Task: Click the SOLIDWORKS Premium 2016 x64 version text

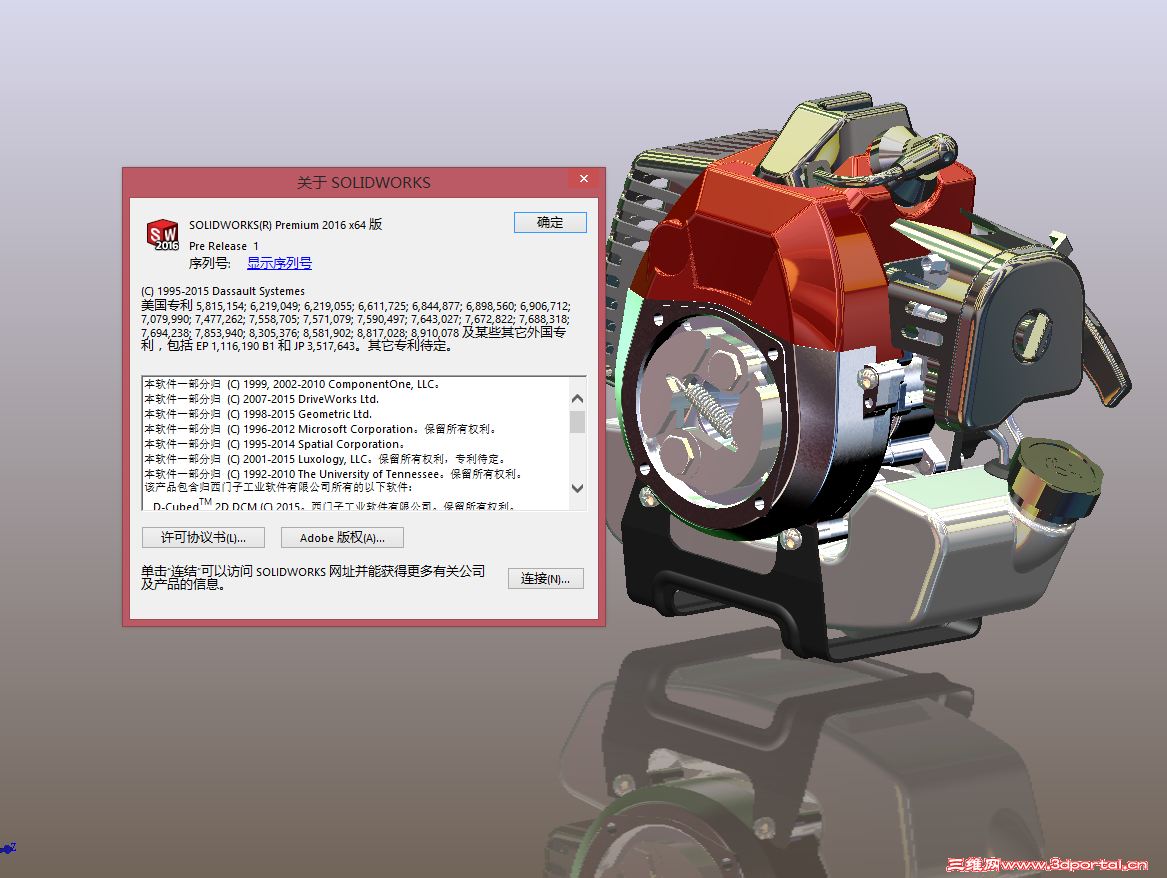Action: [285, 225]
